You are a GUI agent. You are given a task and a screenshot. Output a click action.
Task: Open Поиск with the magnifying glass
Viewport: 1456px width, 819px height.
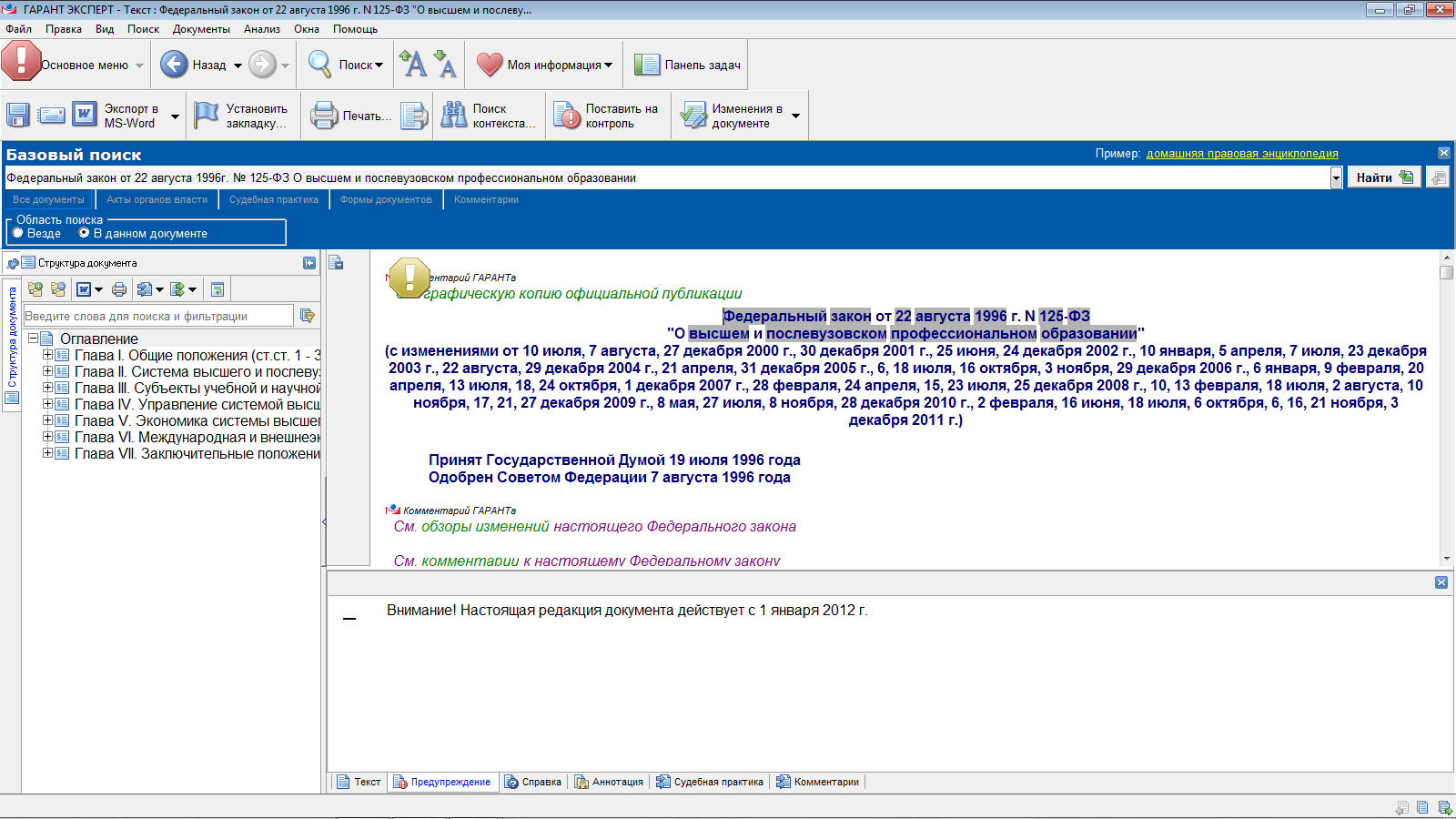tap(319, 65)
